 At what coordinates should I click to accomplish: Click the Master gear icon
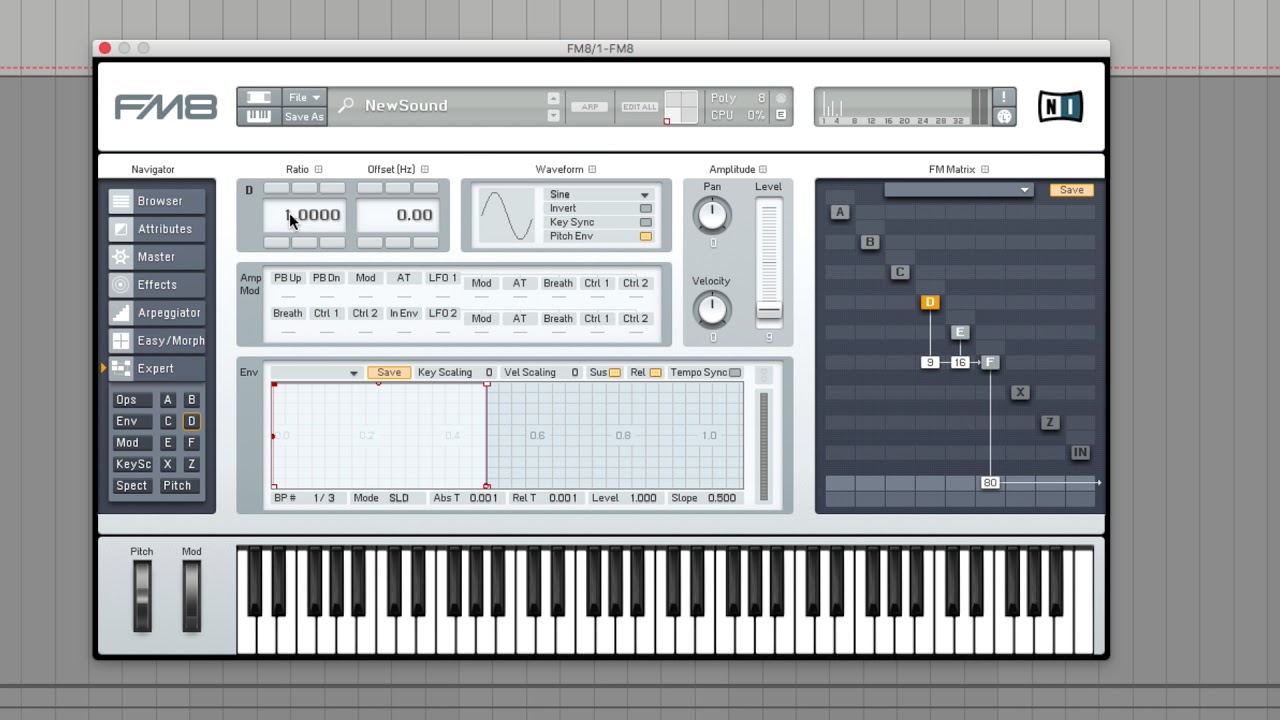[x=121, y=257]
